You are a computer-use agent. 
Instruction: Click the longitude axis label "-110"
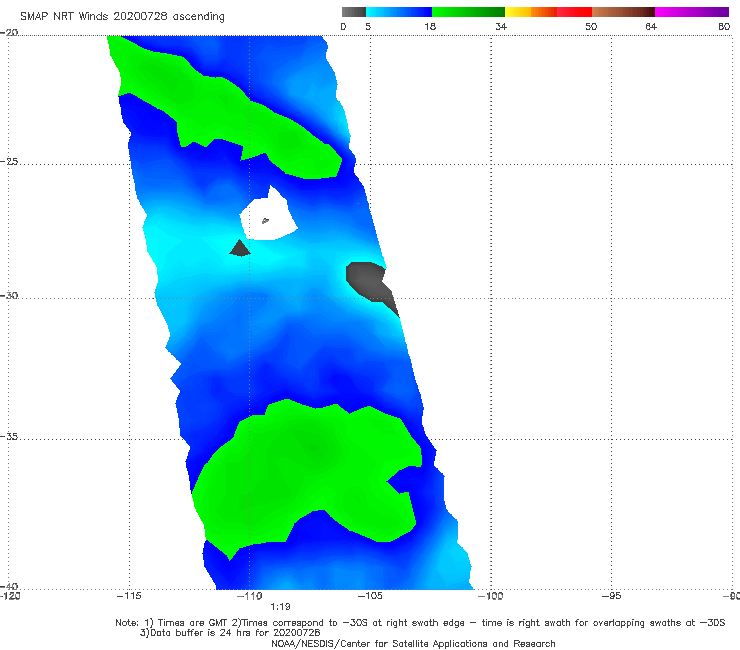(x=249, y=596)
